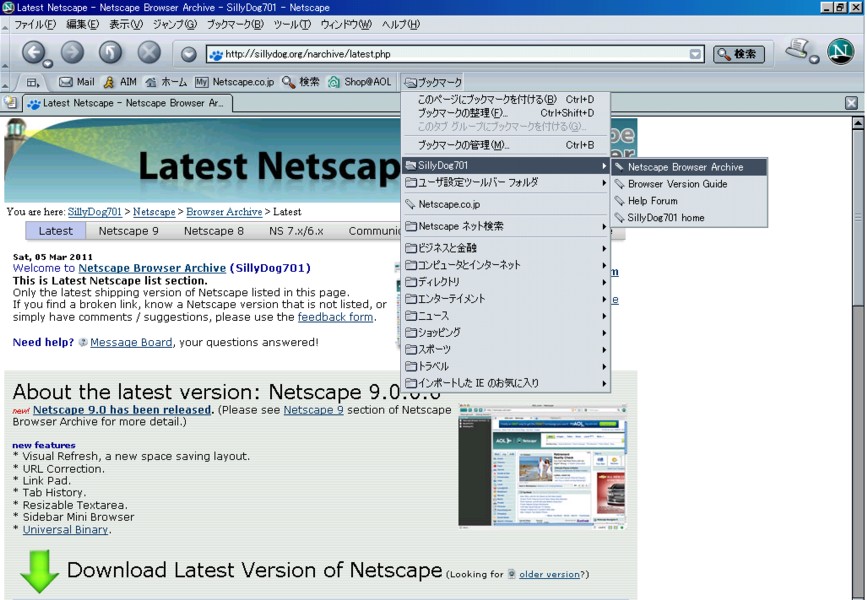Image resolution: width=867 pixels, height=600 pixels.
Task: Open the 表示(V) menu
Action: click(126, 24)
